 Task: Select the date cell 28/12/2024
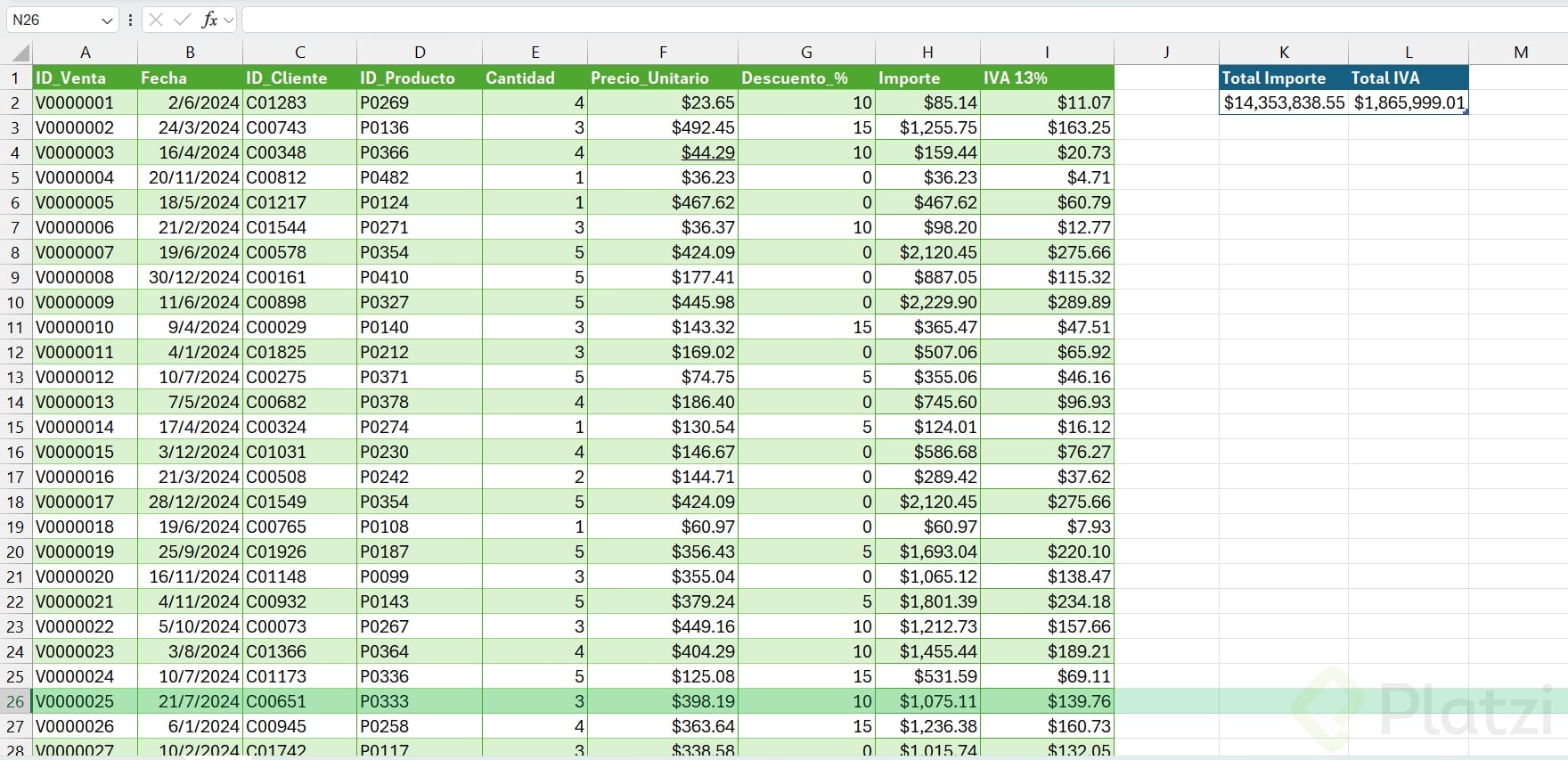[191, 503]
